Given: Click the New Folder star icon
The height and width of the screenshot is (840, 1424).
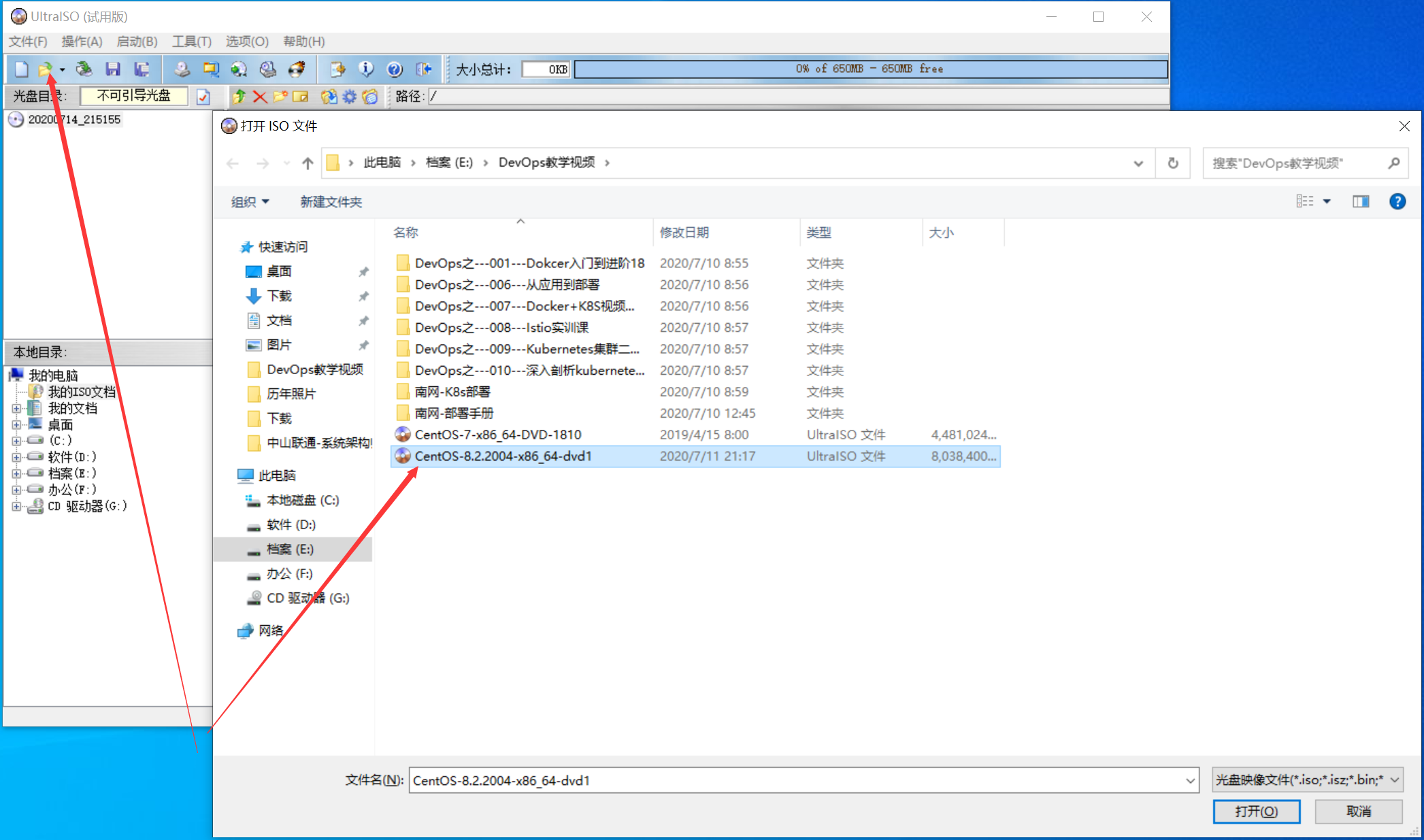Looking at the screenshot, I should (280, 97).
